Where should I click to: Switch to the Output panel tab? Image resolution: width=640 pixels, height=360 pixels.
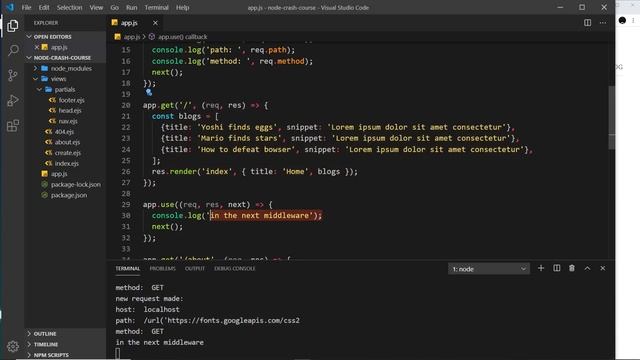coord(195,269)
